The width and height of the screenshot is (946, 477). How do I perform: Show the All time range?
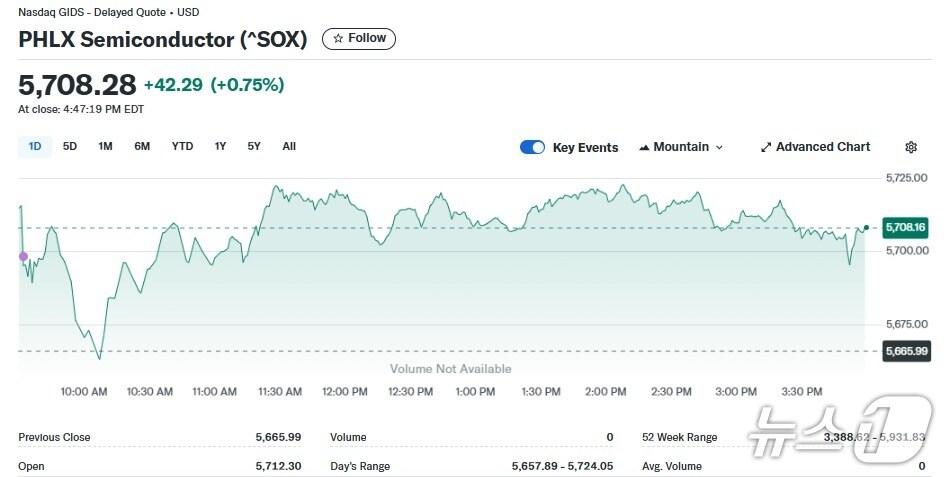(289, 146)
